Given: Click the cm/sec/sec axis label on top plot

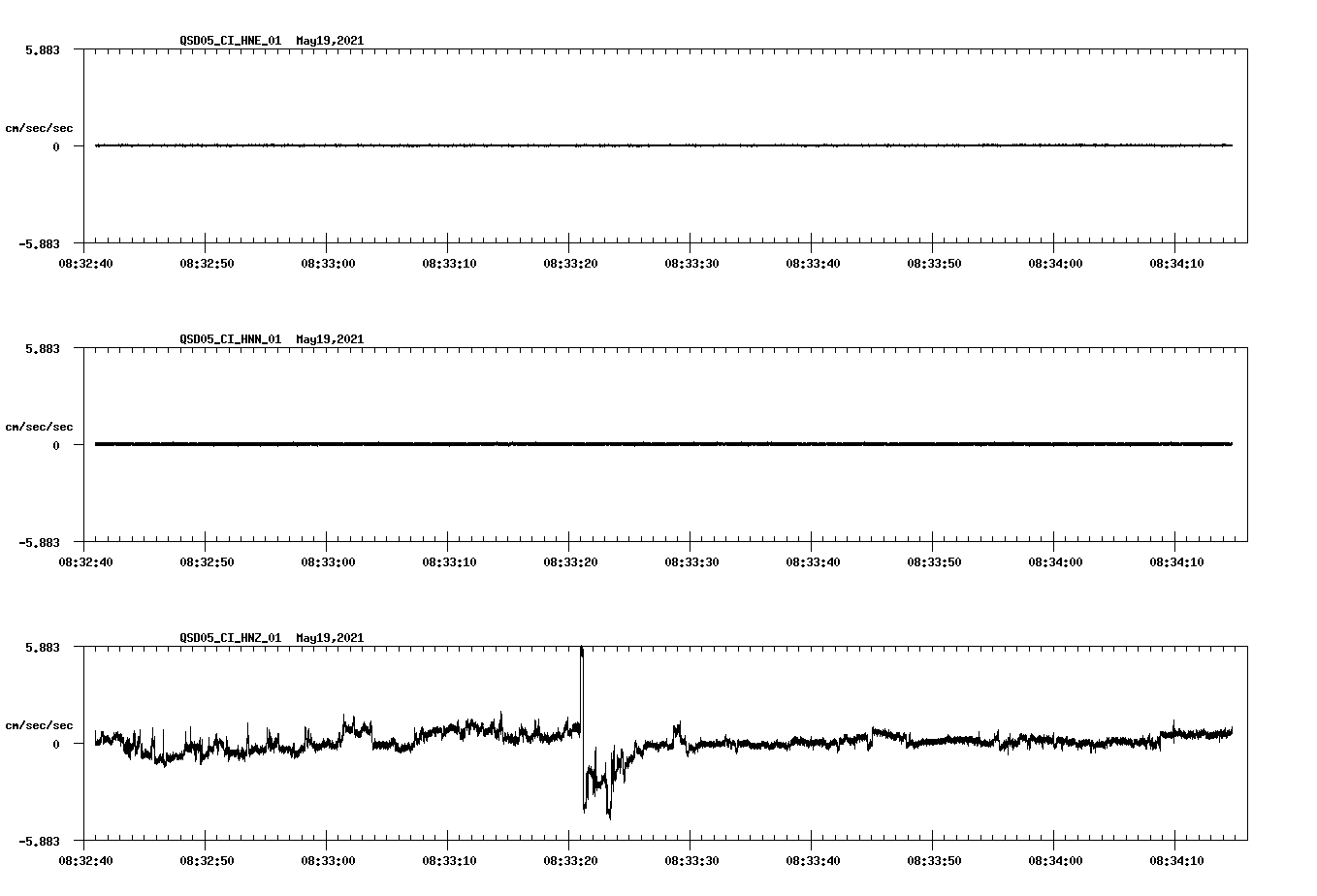Looking at the screenshot, I should click(x=41, y=128).
